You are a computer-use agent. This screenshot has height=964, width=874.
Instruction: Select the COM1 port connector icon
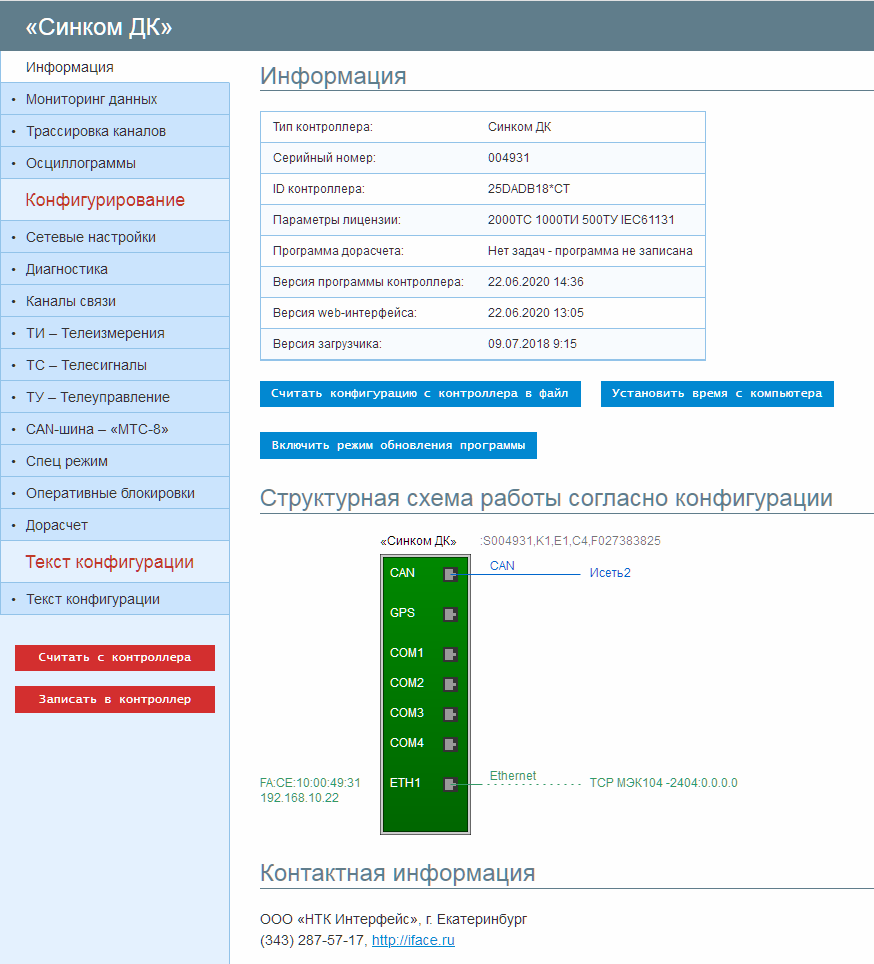pos(450,654)
